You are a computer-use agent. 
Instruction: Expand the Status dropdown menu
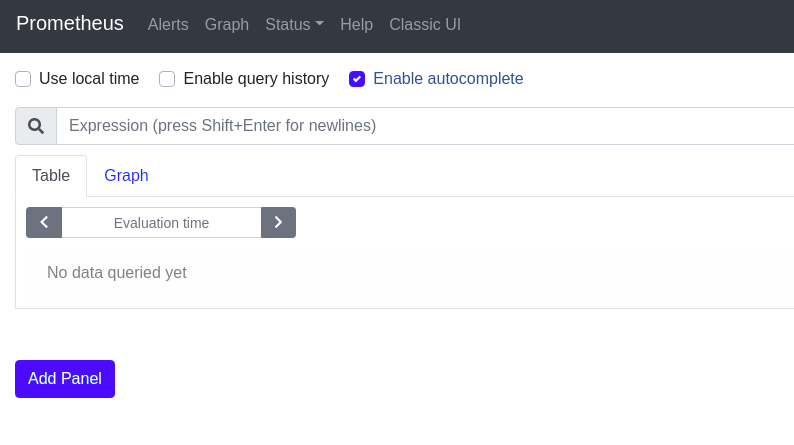coord(288,24)
